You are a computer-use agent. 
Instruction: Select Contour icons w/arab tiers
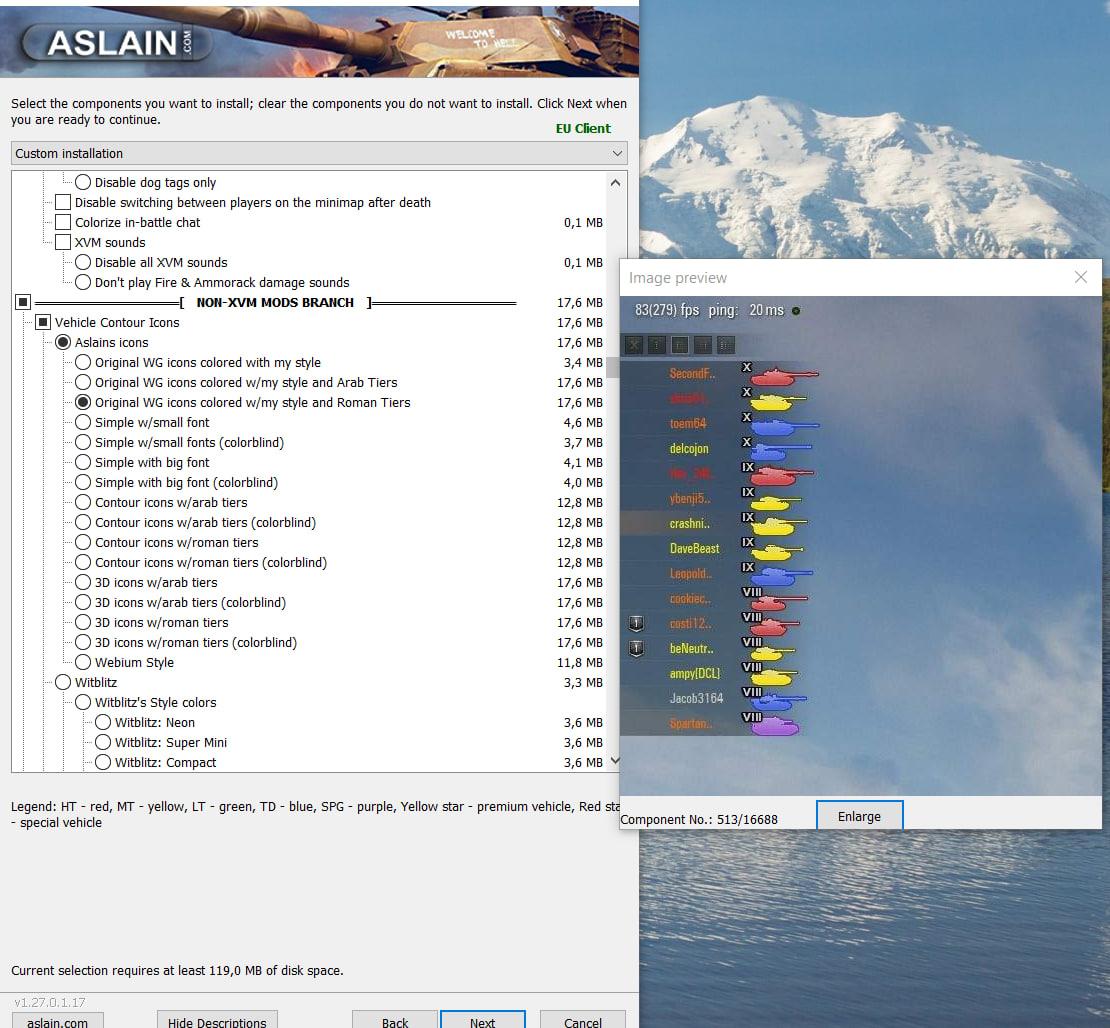pyautogui.click(x=83, y=502)
